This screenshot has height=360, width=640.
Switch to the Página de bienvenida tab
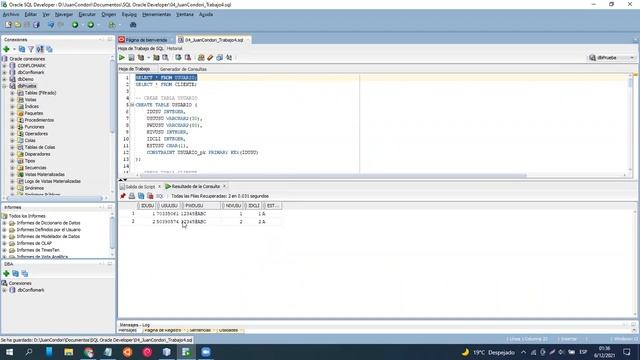pyautogui.click(x=146, y=40)
